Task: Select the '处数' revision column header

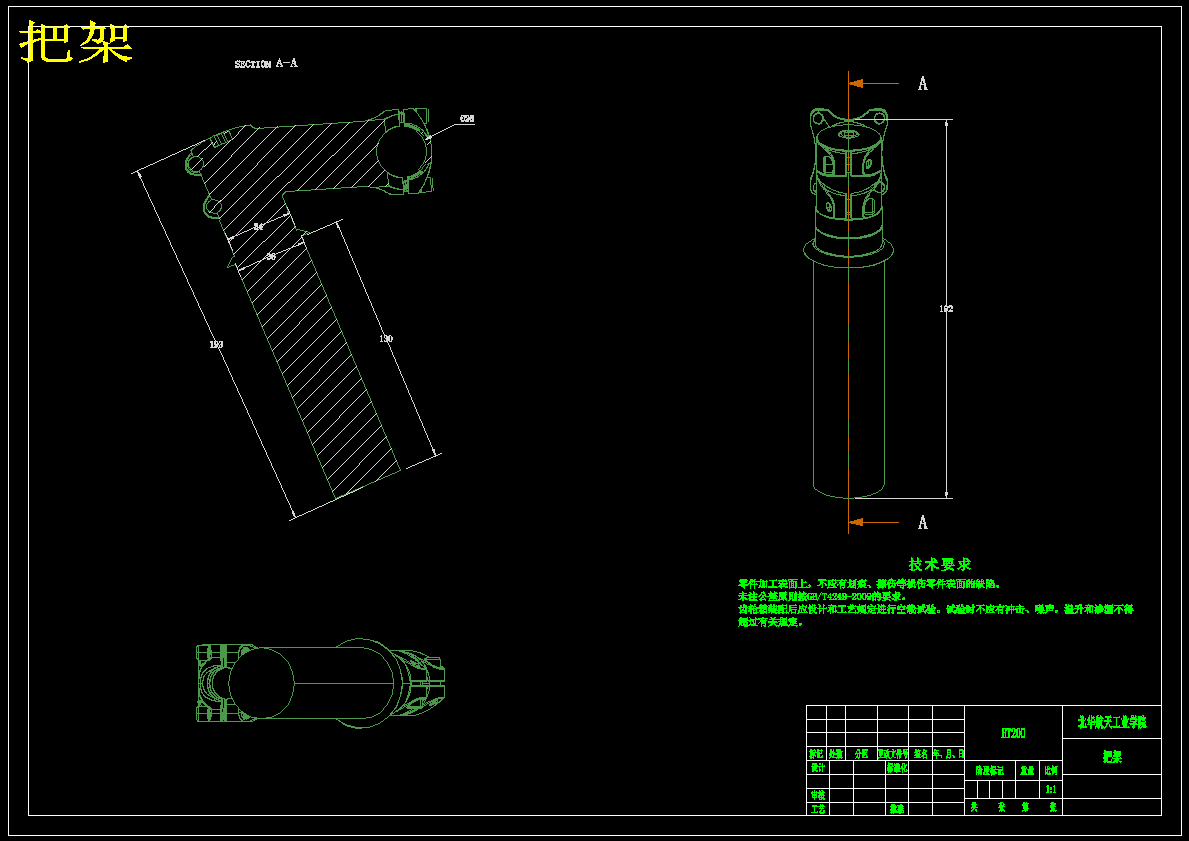Action: point(836,754)
